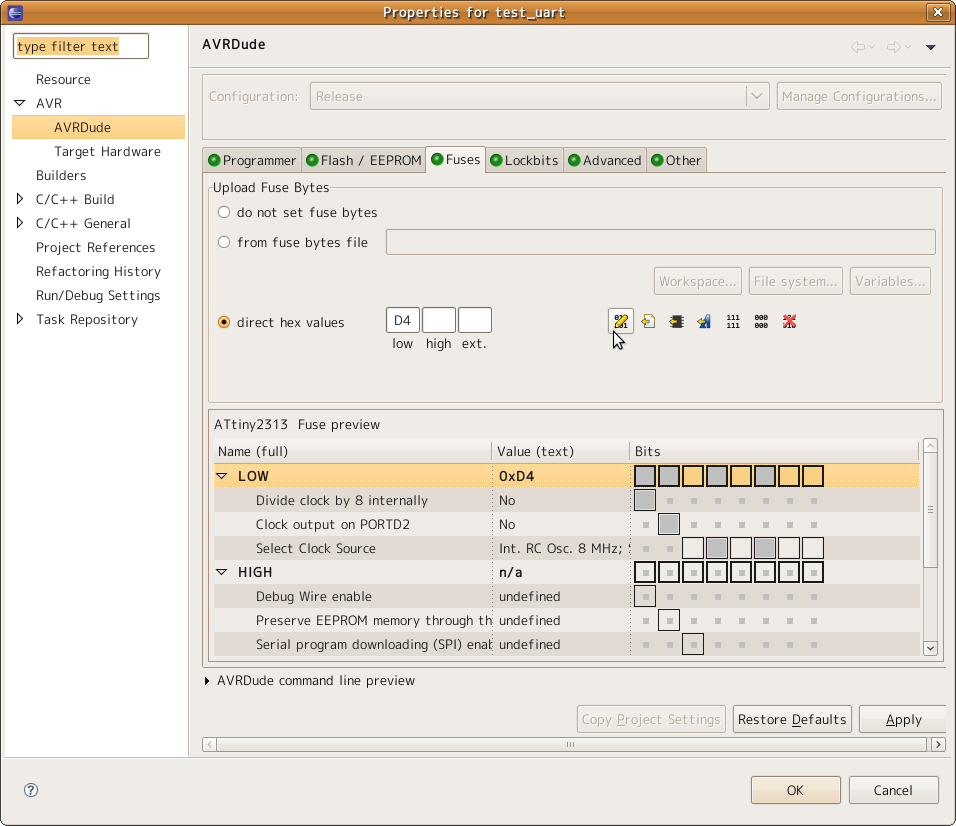Select the Fuses tab

pyautogui.click(x=455, y=160)
